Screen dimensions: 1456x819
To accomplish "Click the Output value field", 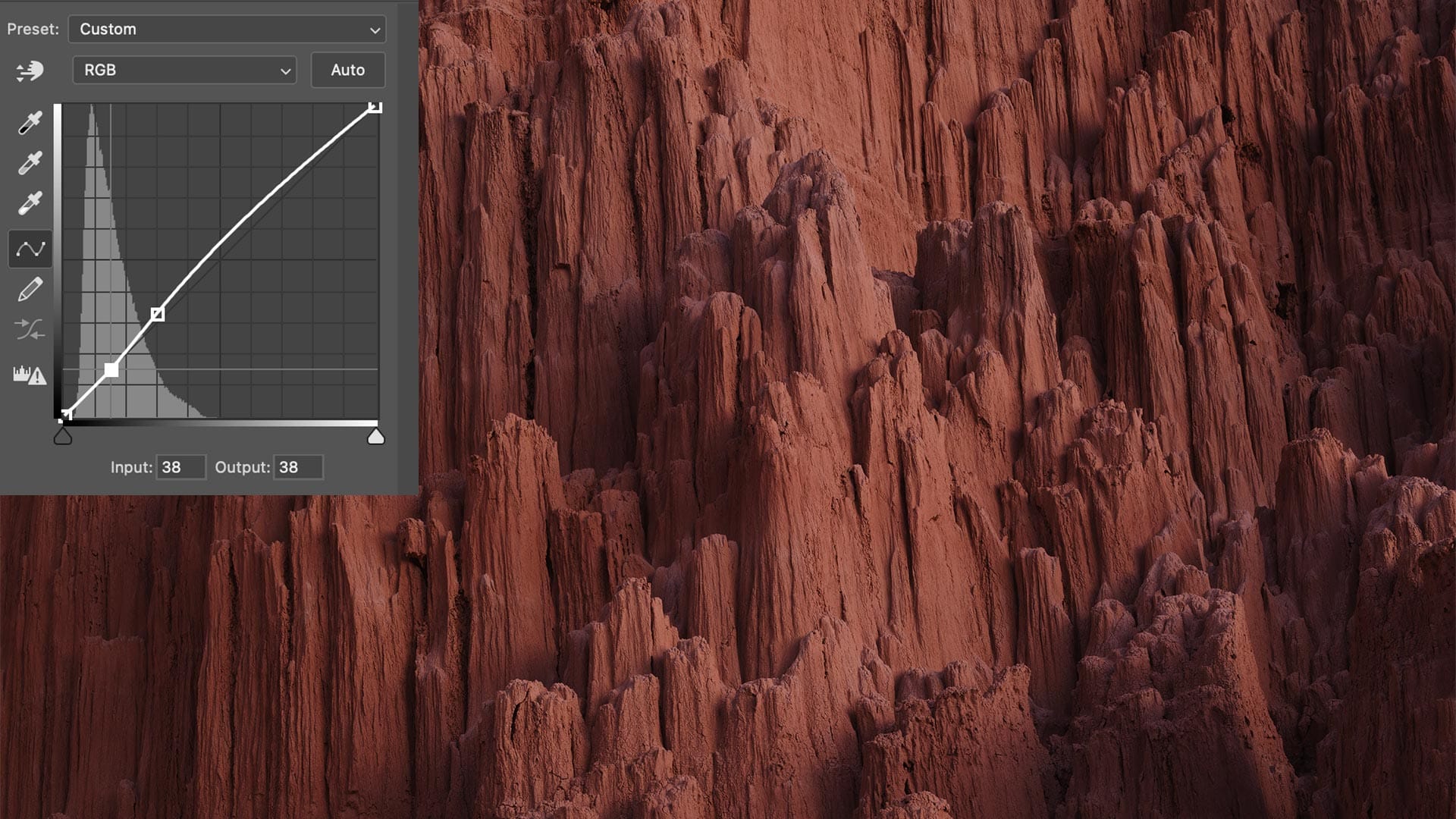I will [298, 467].
